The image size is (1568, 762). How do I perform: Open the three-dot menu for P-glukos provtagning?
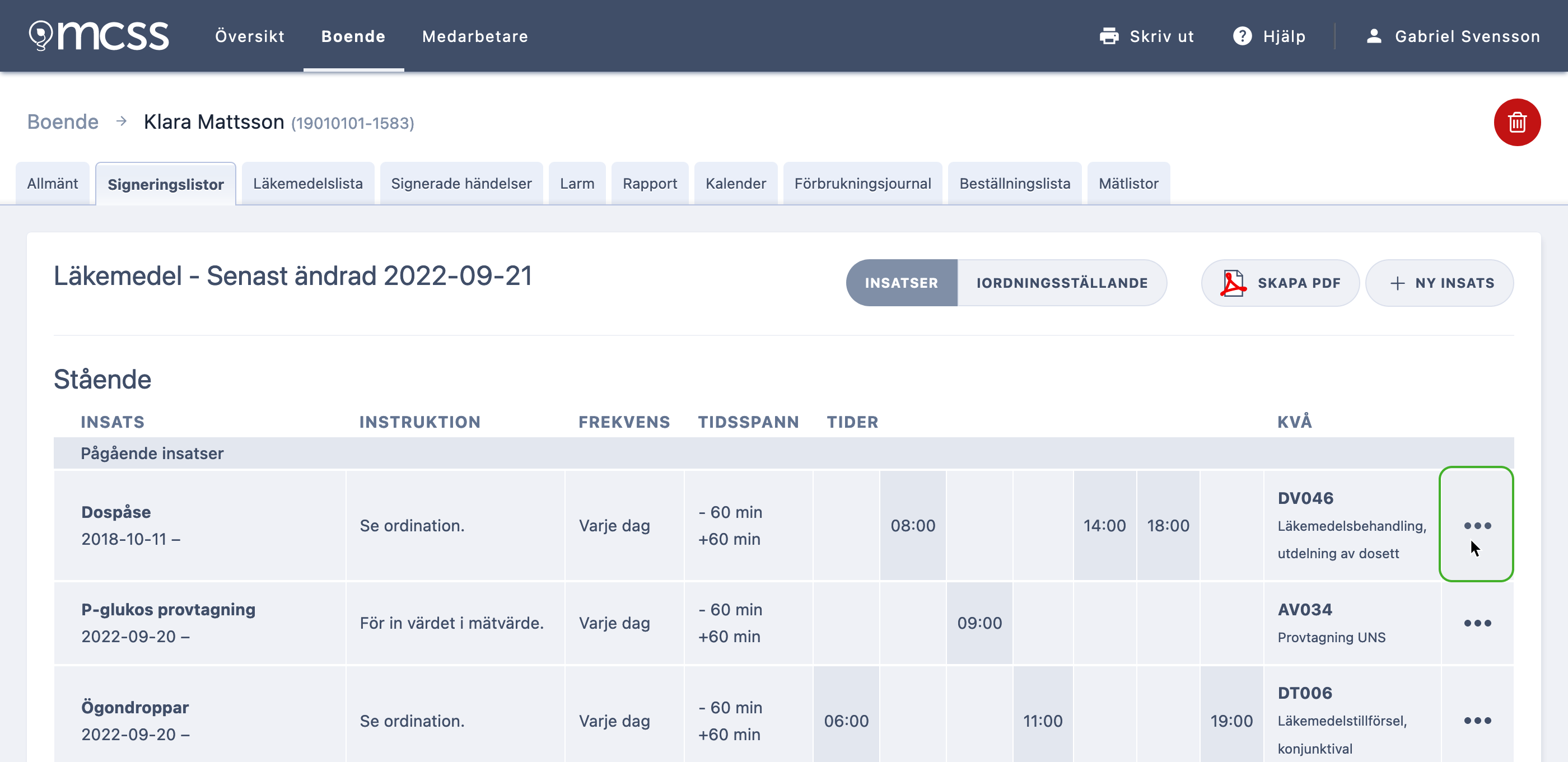1477,623
